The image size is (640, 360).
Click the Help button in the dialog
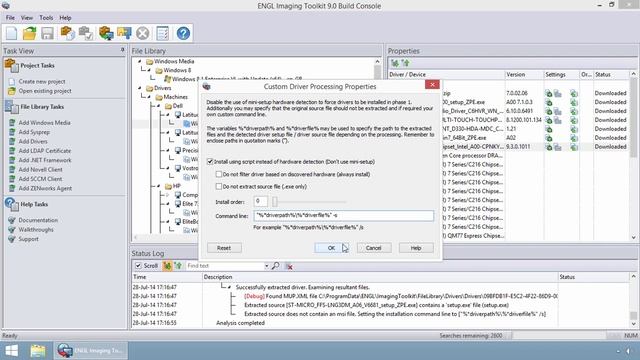416,248
